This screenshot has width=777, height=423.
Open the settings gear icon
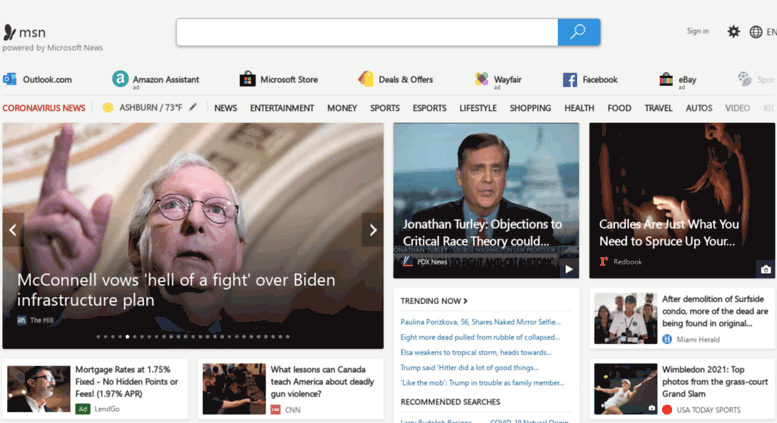pyautogui.click(x=733, y=32)
